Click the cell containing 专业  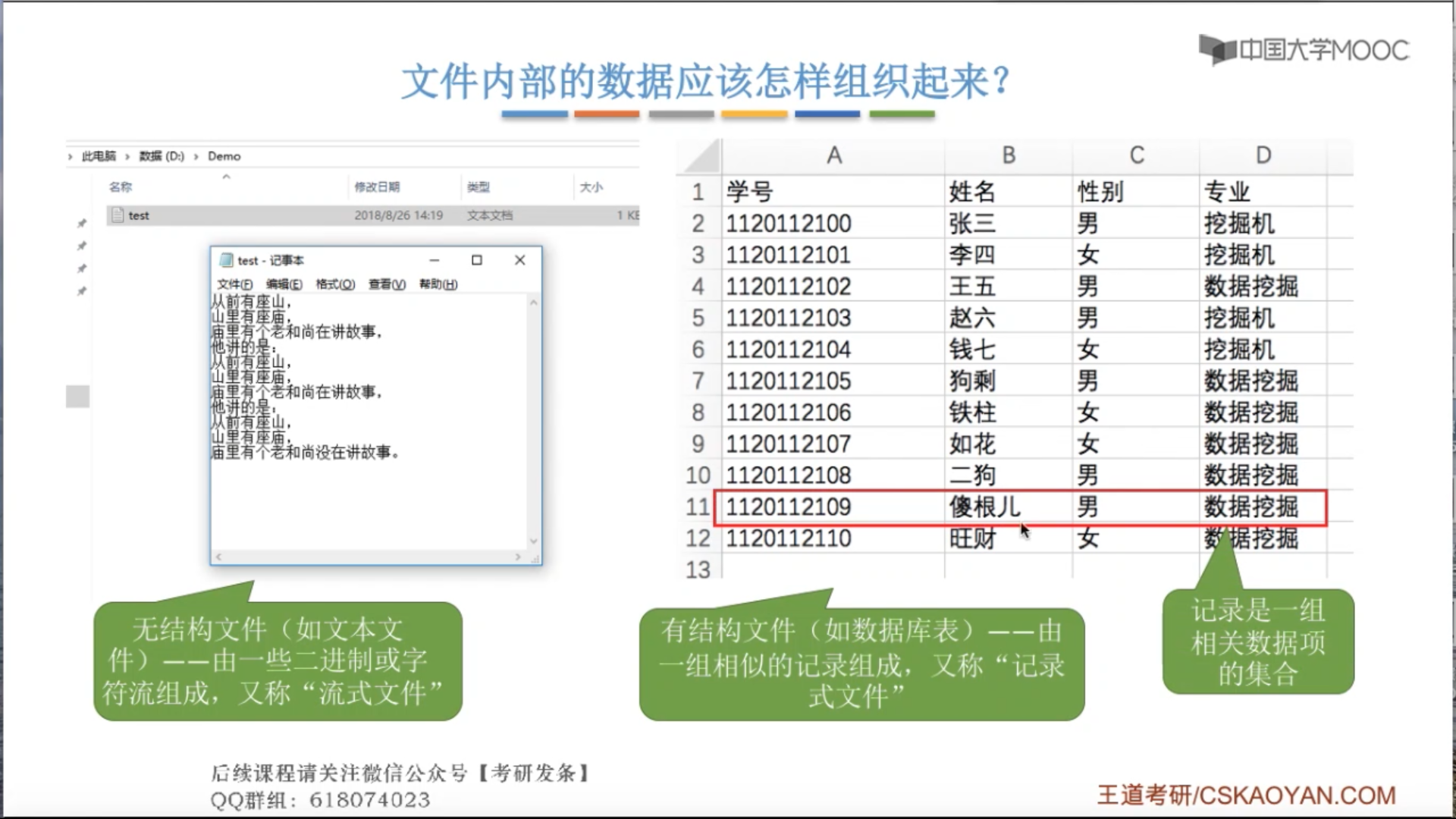[1263, 192]
